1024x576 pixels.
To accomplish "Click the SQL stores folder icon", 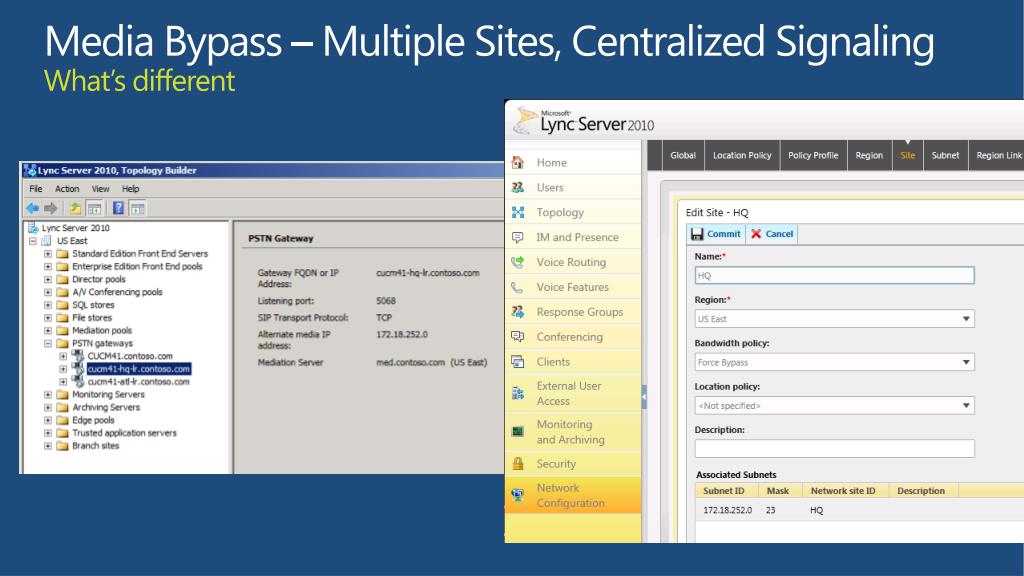I will [x=62, y=305].
